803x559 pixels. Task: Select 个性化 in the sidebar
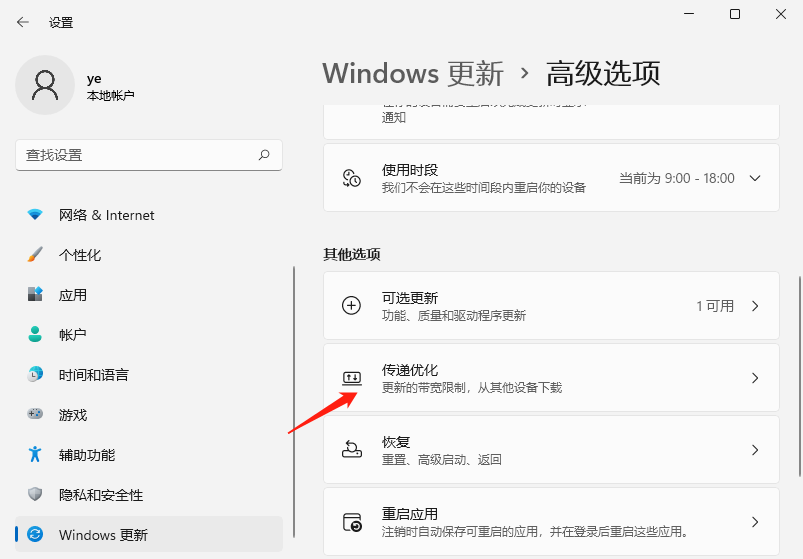coord(80,255)
